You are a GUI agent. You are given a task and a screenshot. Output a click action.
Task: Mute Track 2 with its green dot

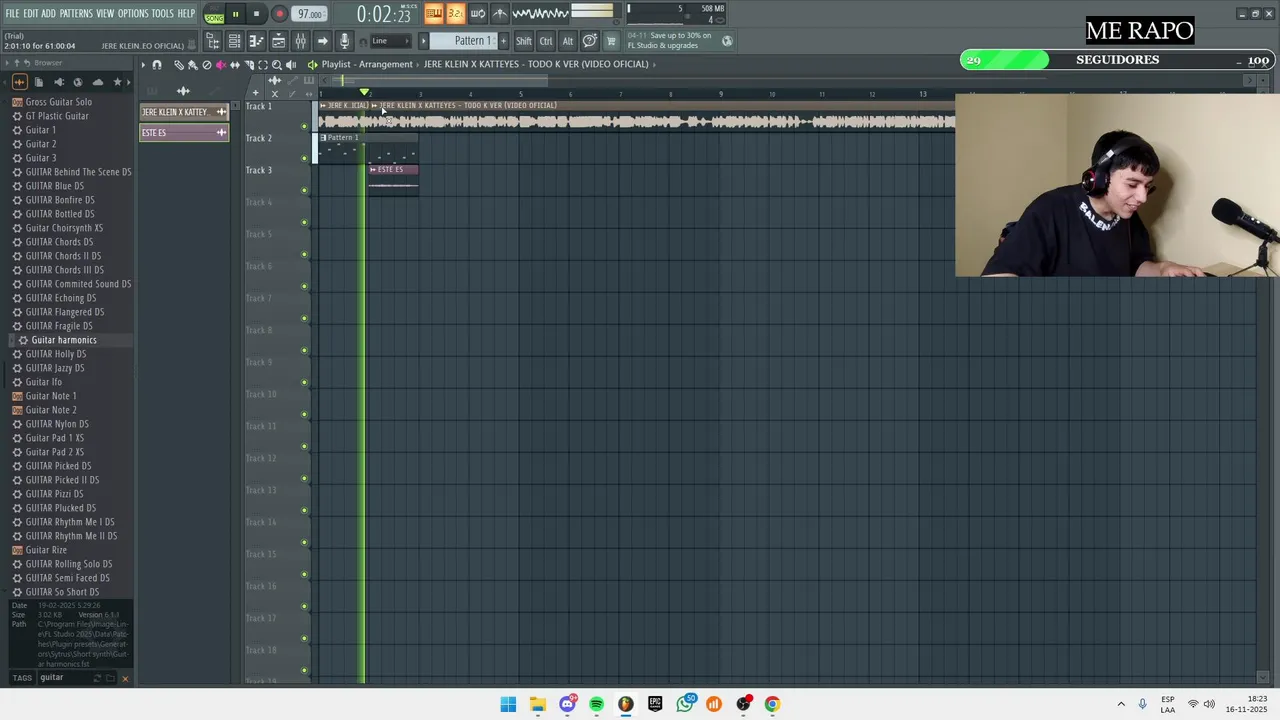304,158
